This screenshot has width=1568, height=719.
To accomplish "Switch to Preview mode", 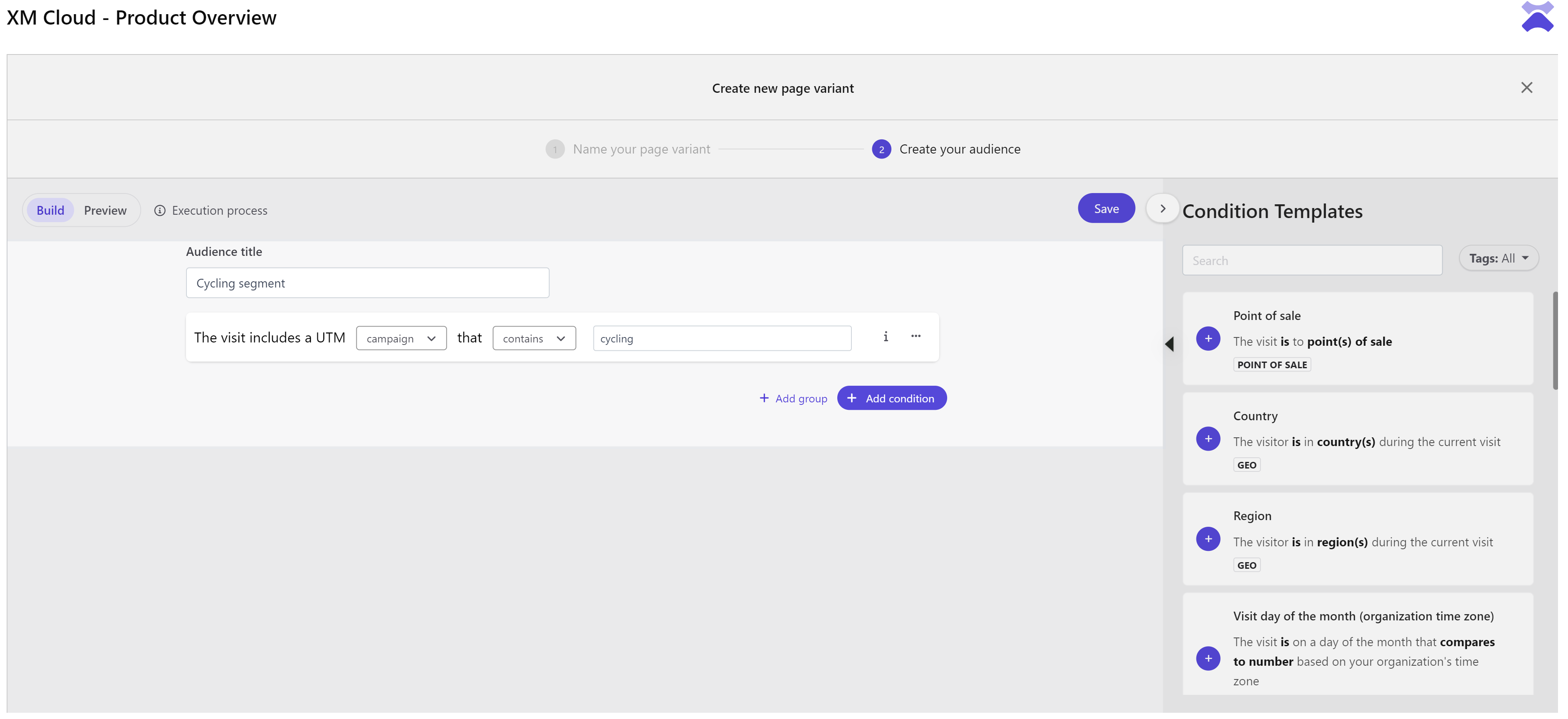I will pyautogui.click(x=105, y=211).
